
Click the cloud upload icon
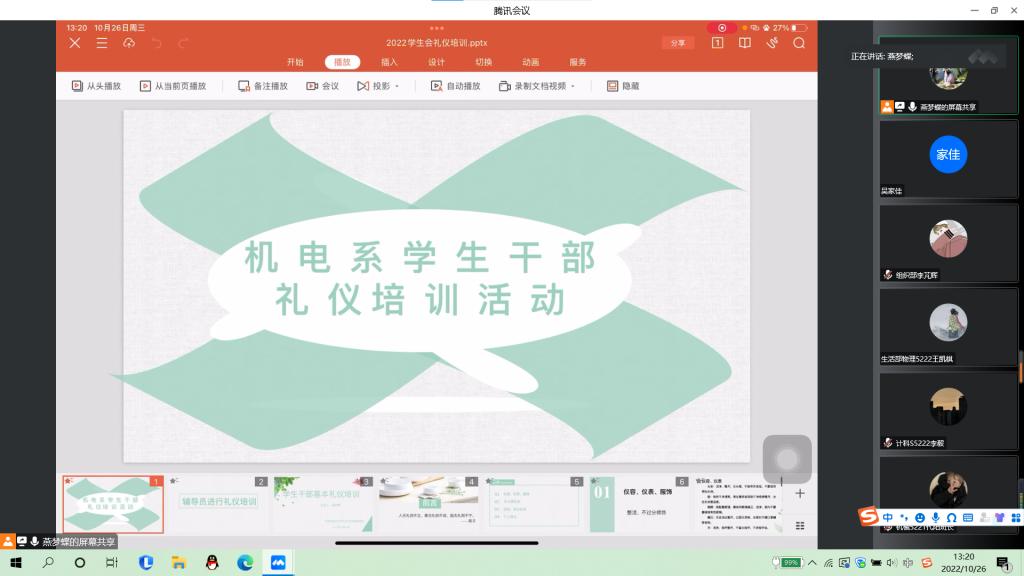pyautogui.click(x=129, y=43)
